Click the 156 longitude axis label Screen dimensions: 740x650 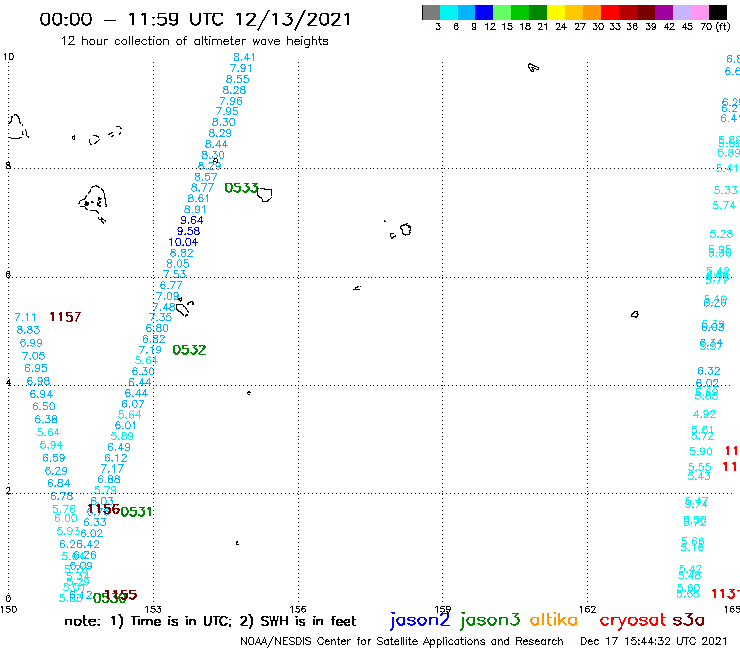298,610
